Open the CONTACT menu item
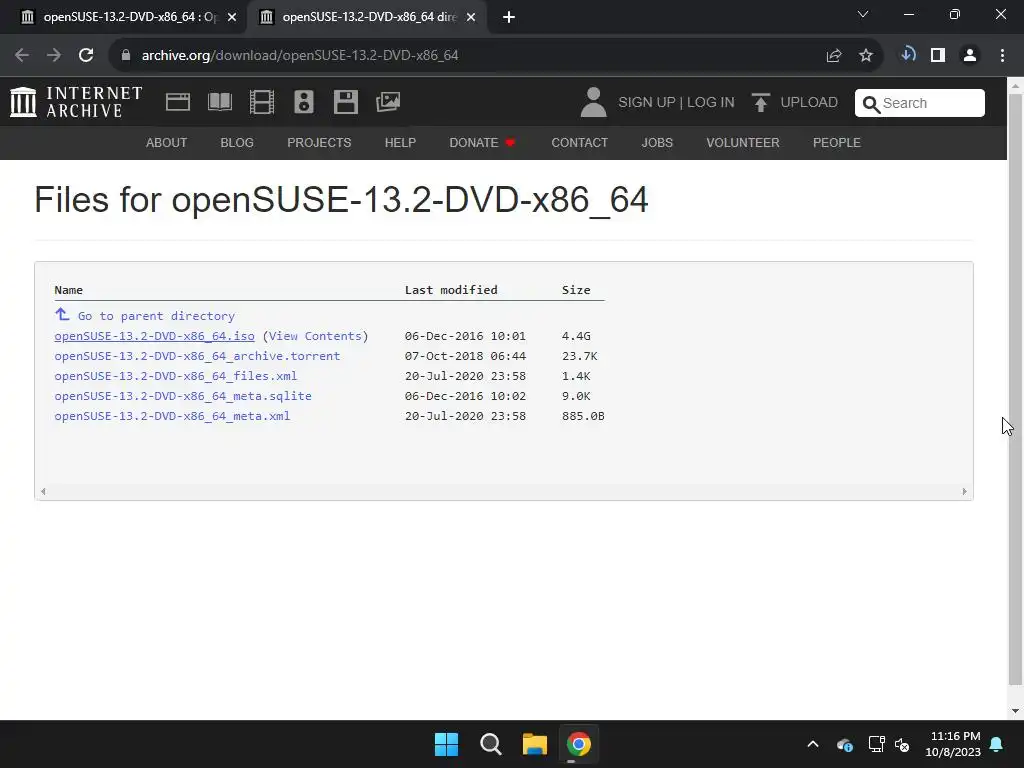Screen dimensions: 1024x768 pos(580,143)
